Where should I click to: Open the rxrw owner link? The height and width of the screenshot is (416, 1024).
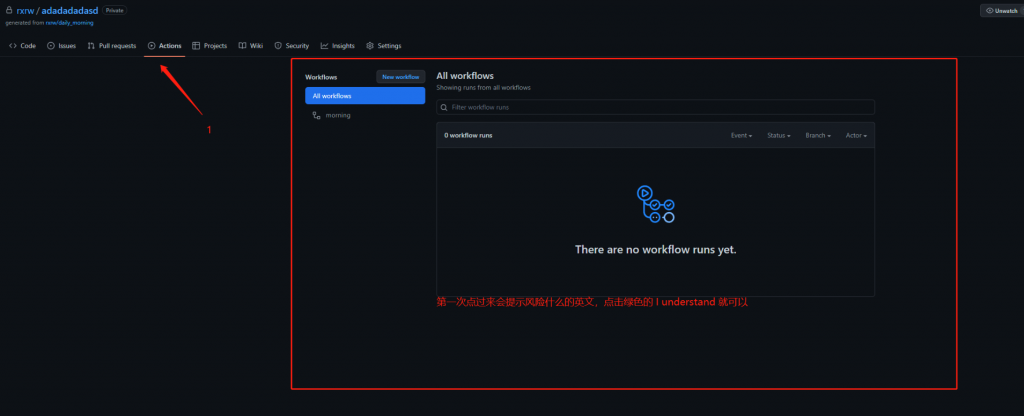click(25, 10)
